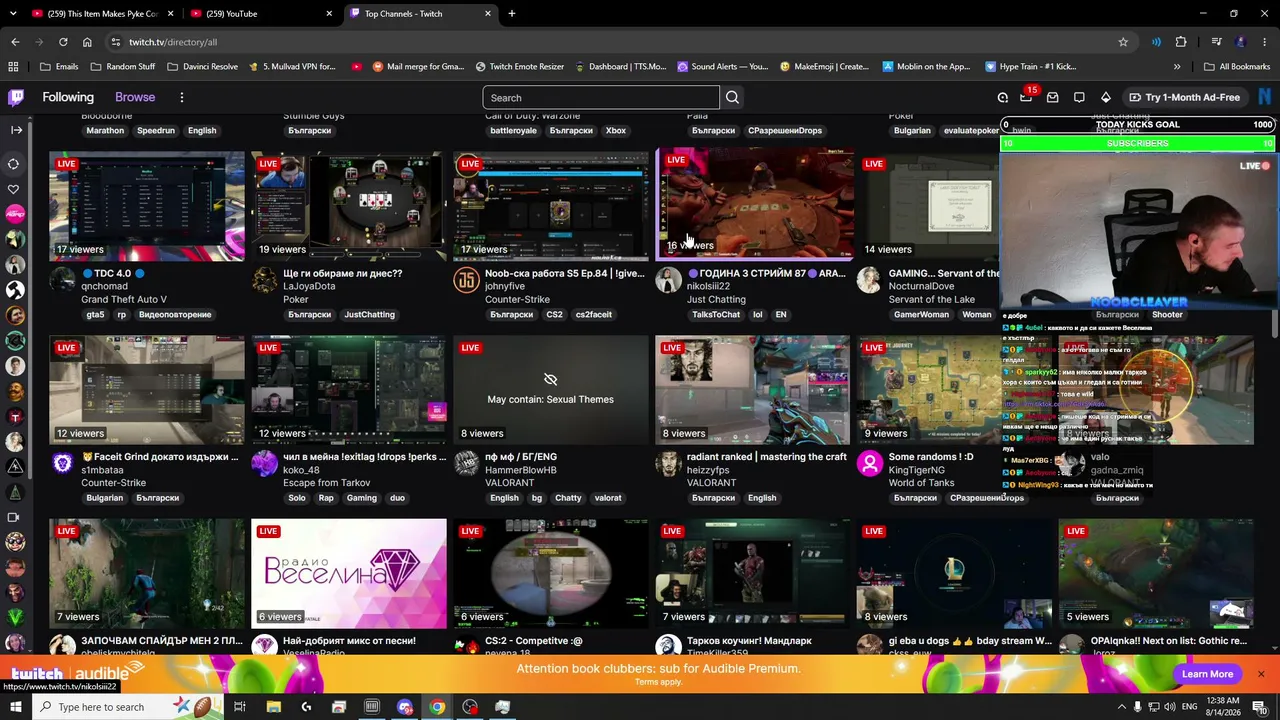Show hidden bookmarks overflow chevron

tap(1177, 67)
